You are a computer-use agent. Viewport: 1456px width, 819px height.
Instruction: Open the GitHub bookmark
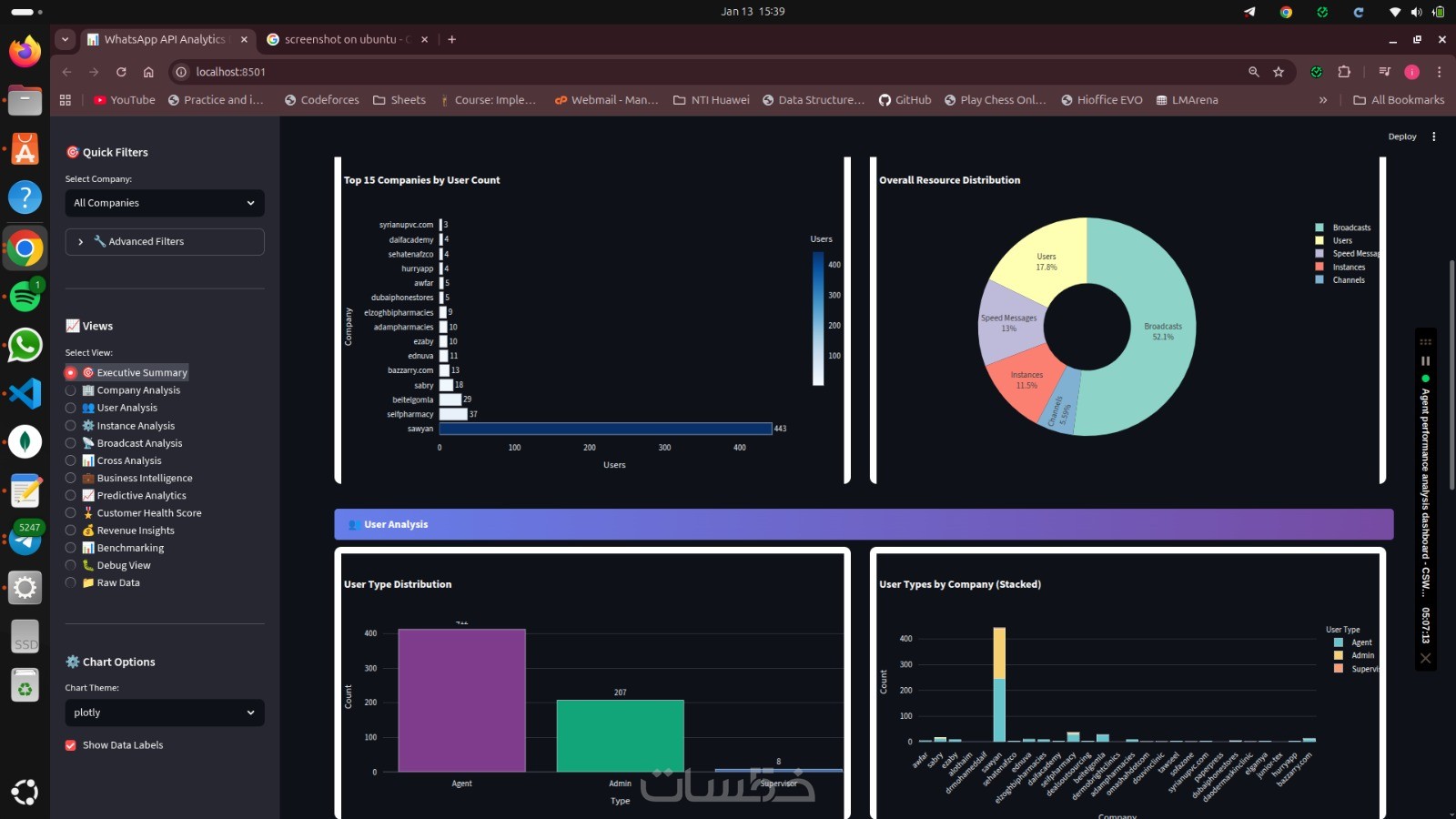(905, 100)
